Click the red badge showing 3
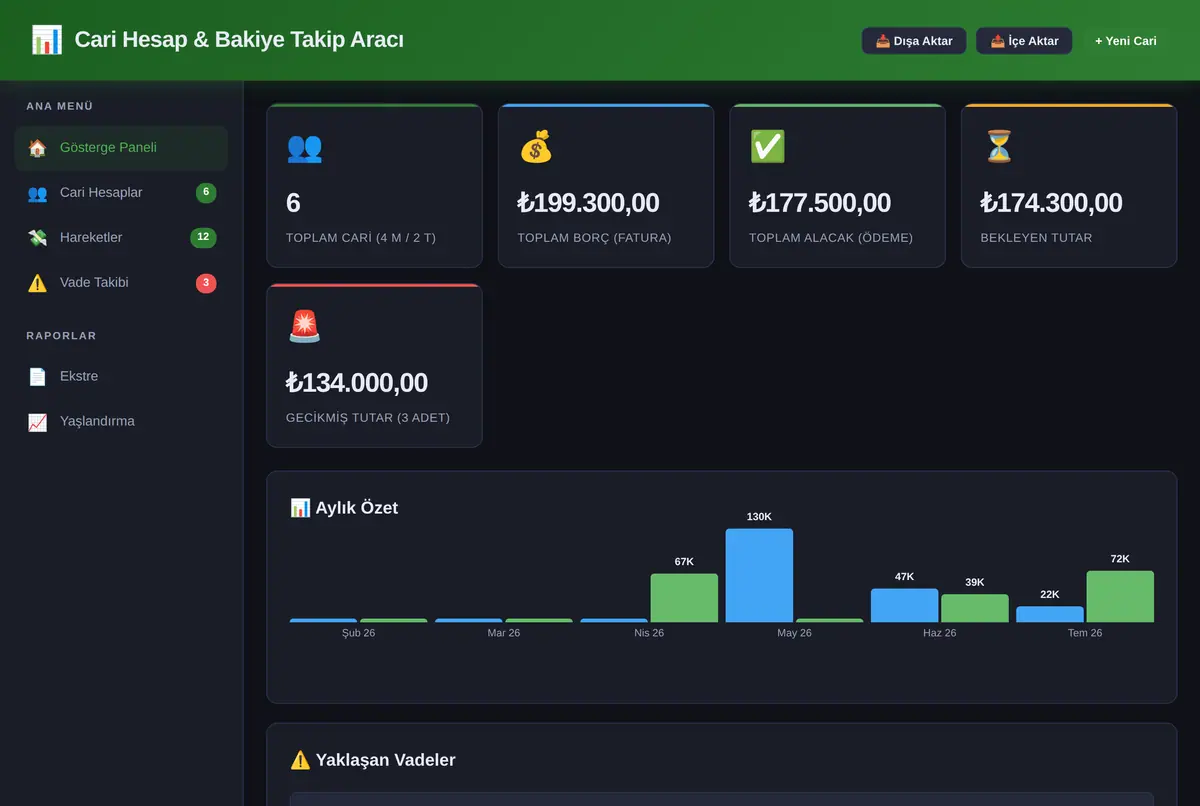The image size is (1200, 806). pyautogui.click(x=206, y=283)
